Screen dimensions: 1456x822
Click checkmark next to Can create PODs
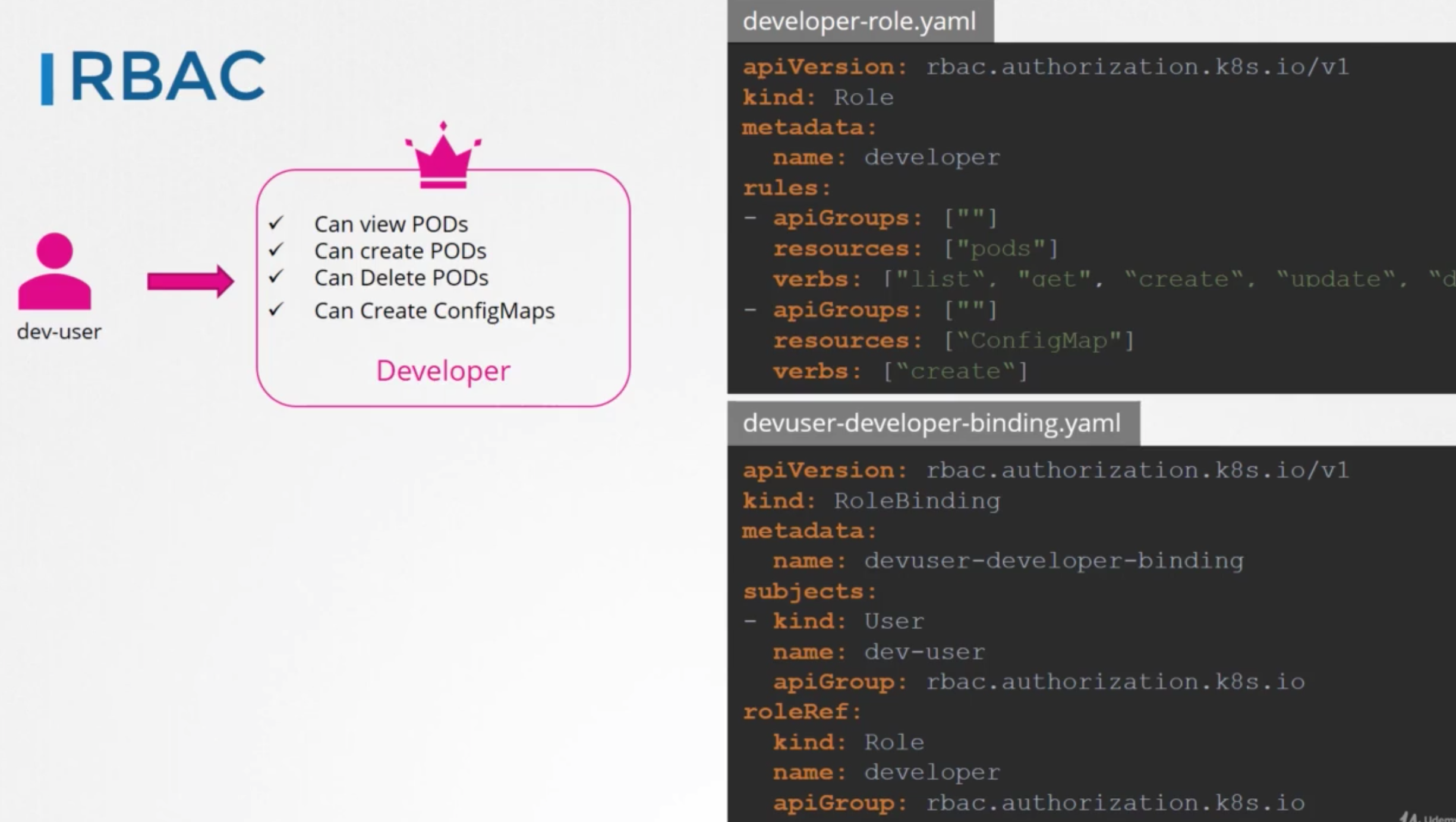(276, 250)
